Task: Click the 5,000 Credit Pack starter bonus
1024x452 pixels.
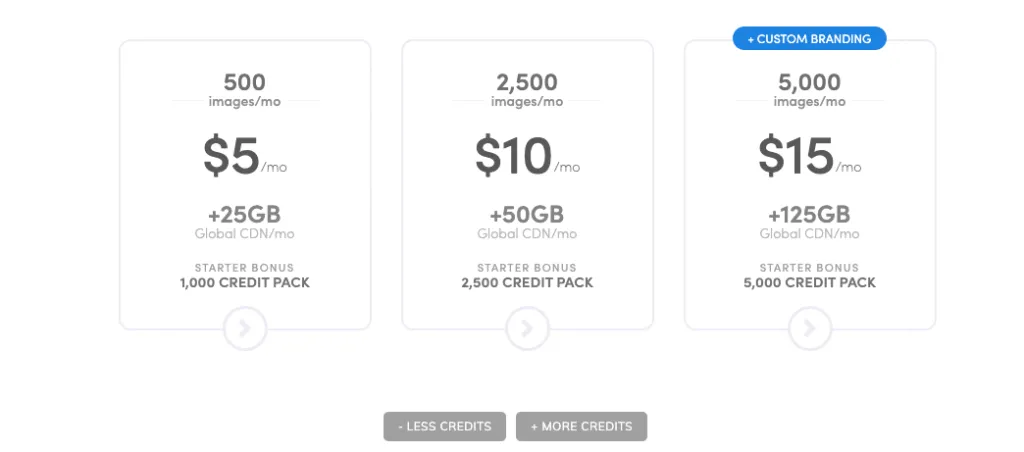Action: tap(810, 283)
